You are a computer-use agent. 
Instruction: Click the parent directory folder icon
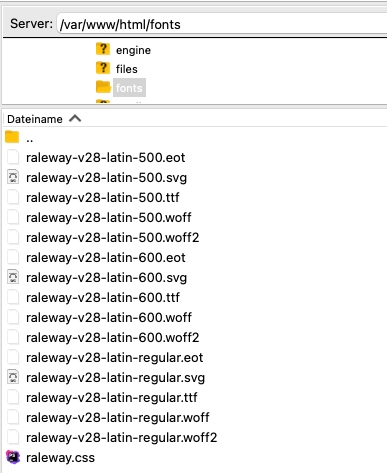point(12,137)
